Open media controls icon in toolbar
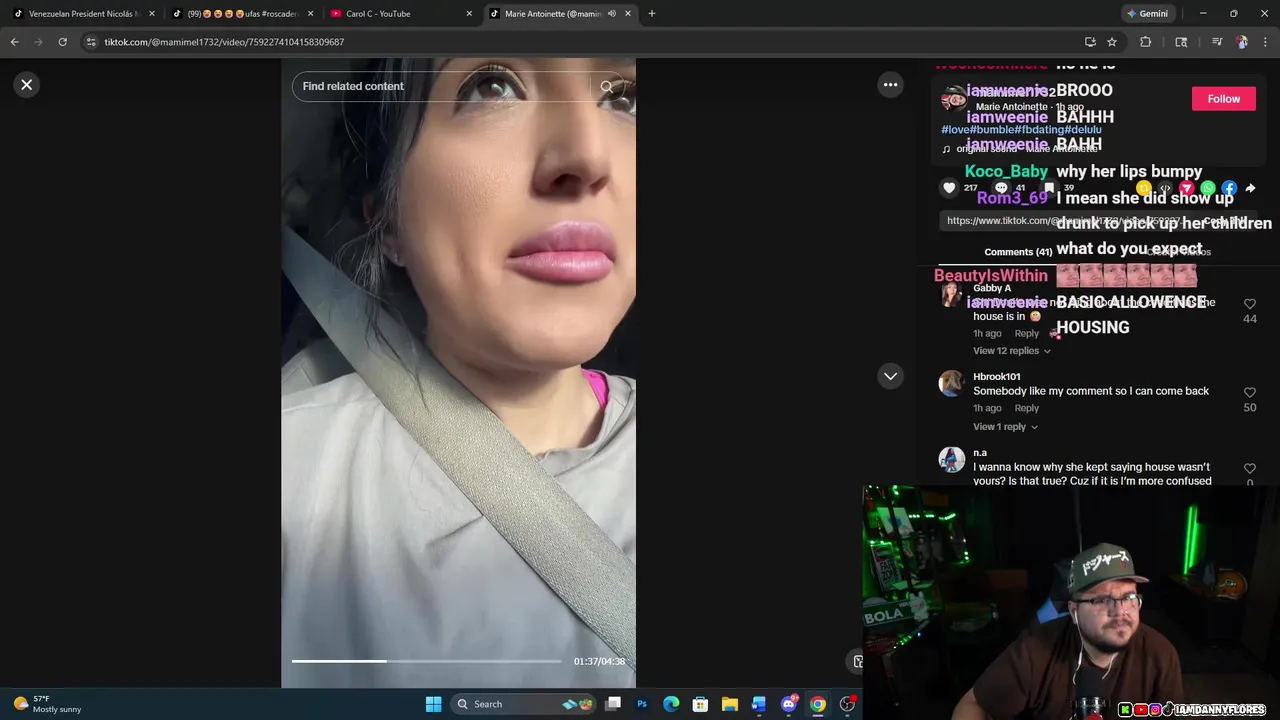This screenshot has width=1280, height=720. click(1216, 42)
